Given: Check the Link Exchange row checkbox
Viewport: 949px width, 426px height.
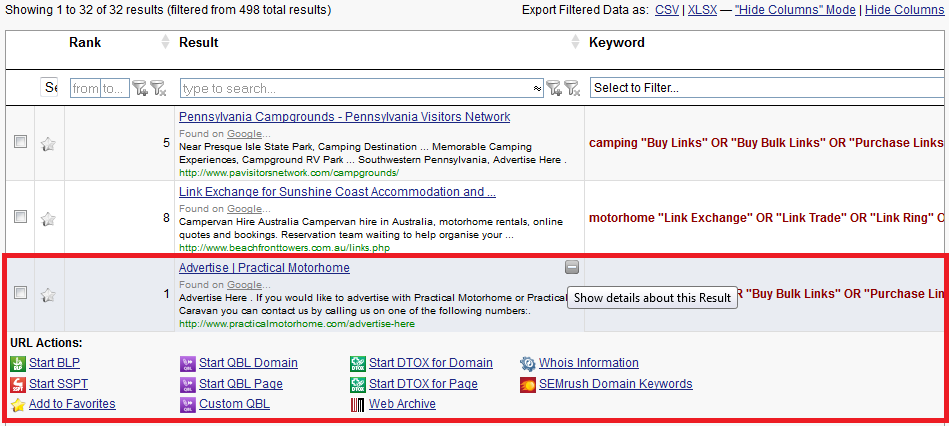Looking at the screenshot, I should [x=21, y=217].
